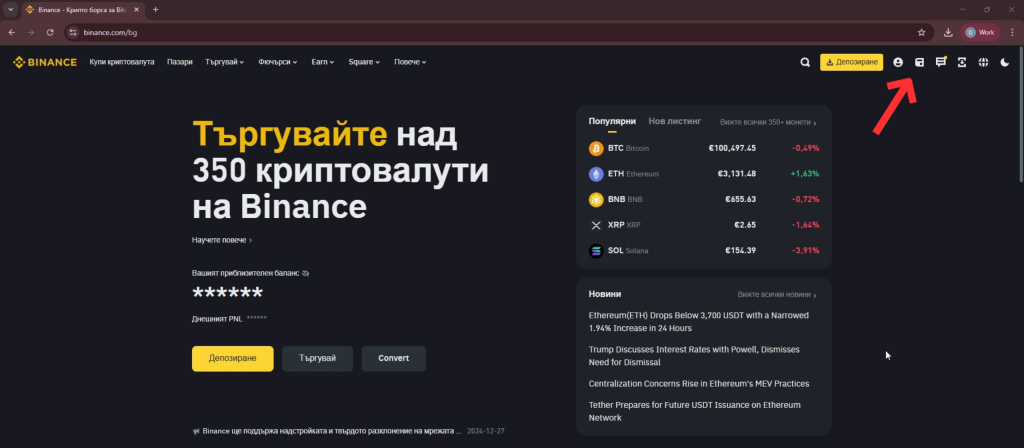Open Пазари menu item

click(x=180, y=62)
